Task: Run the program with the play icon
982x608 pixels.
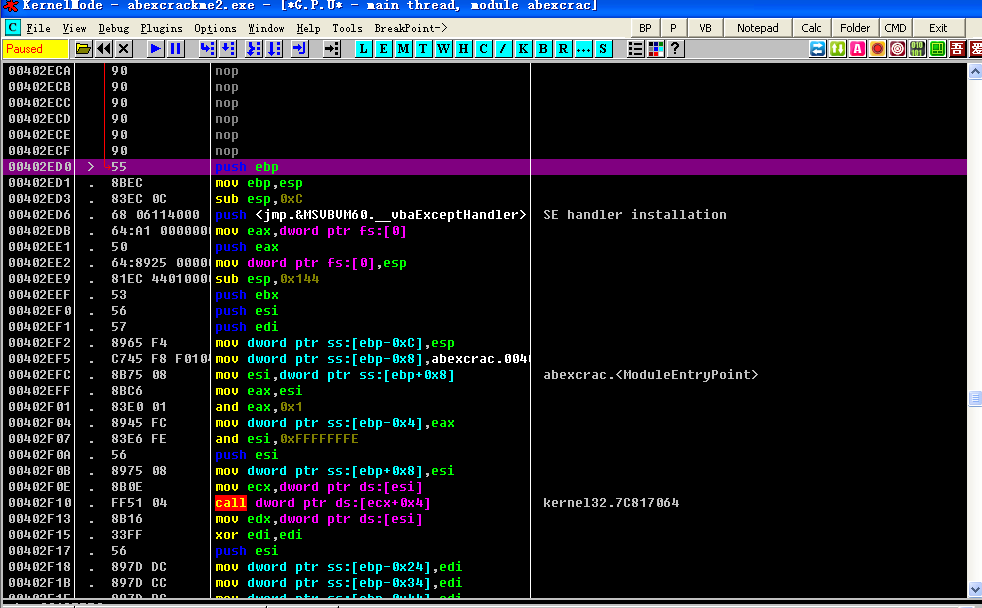Action: click(x=155, y=49)
